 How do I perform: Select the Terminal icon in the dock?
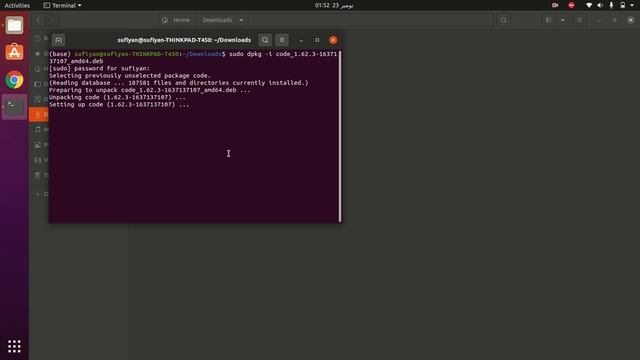tap(14, 107)
